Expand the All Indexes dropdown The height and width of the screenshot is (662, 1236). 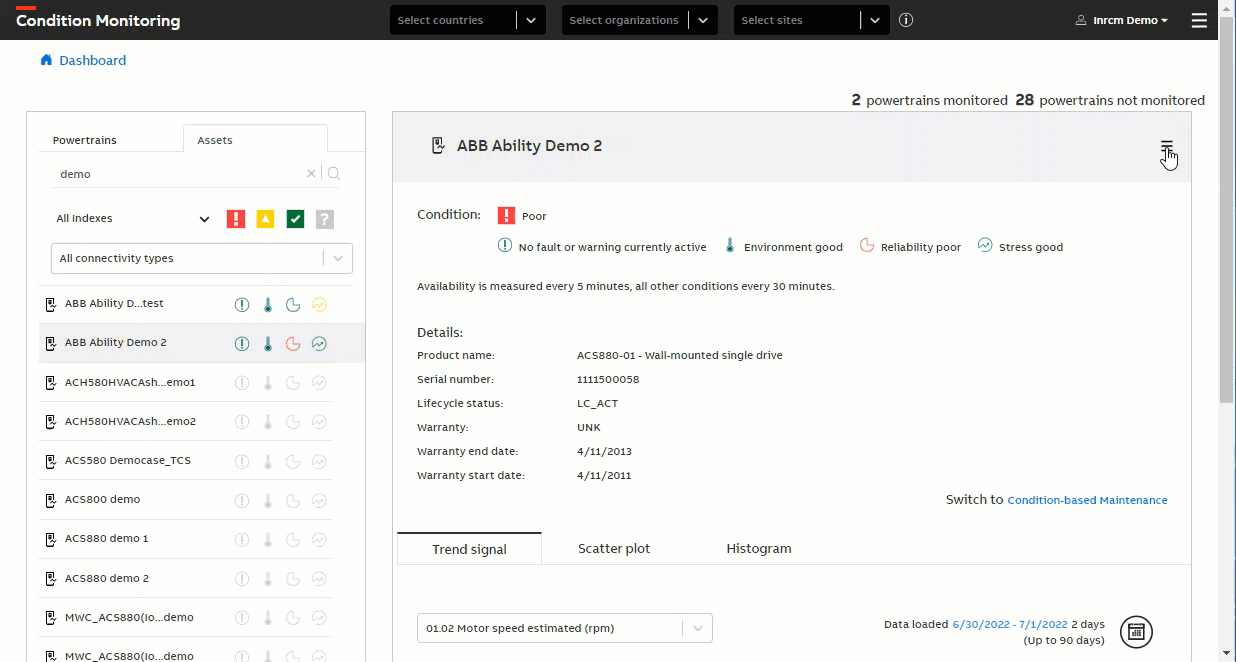(x=133, y=219)
